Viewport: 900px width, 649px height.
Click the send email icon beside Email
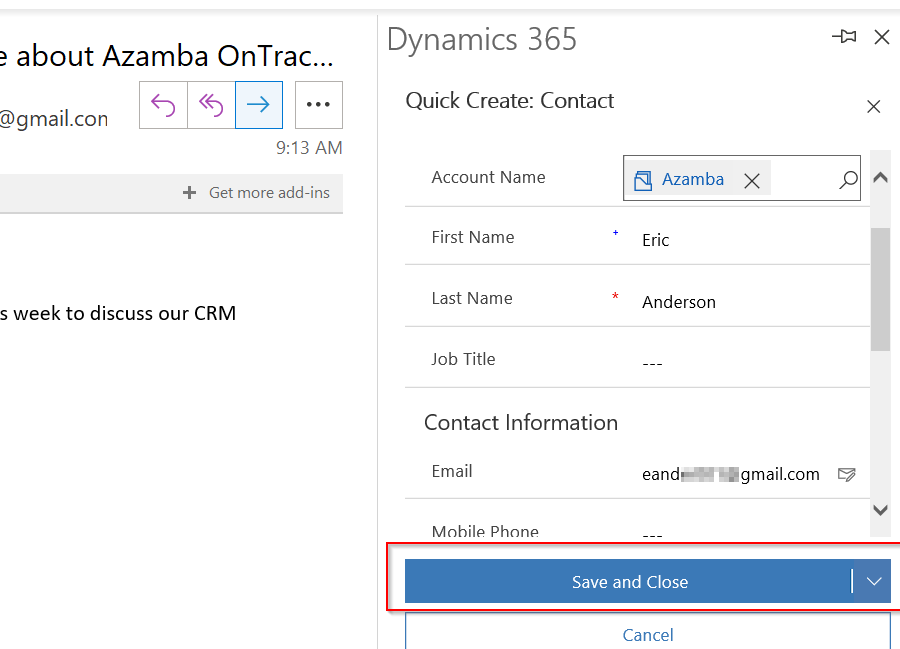coord(847,474)
